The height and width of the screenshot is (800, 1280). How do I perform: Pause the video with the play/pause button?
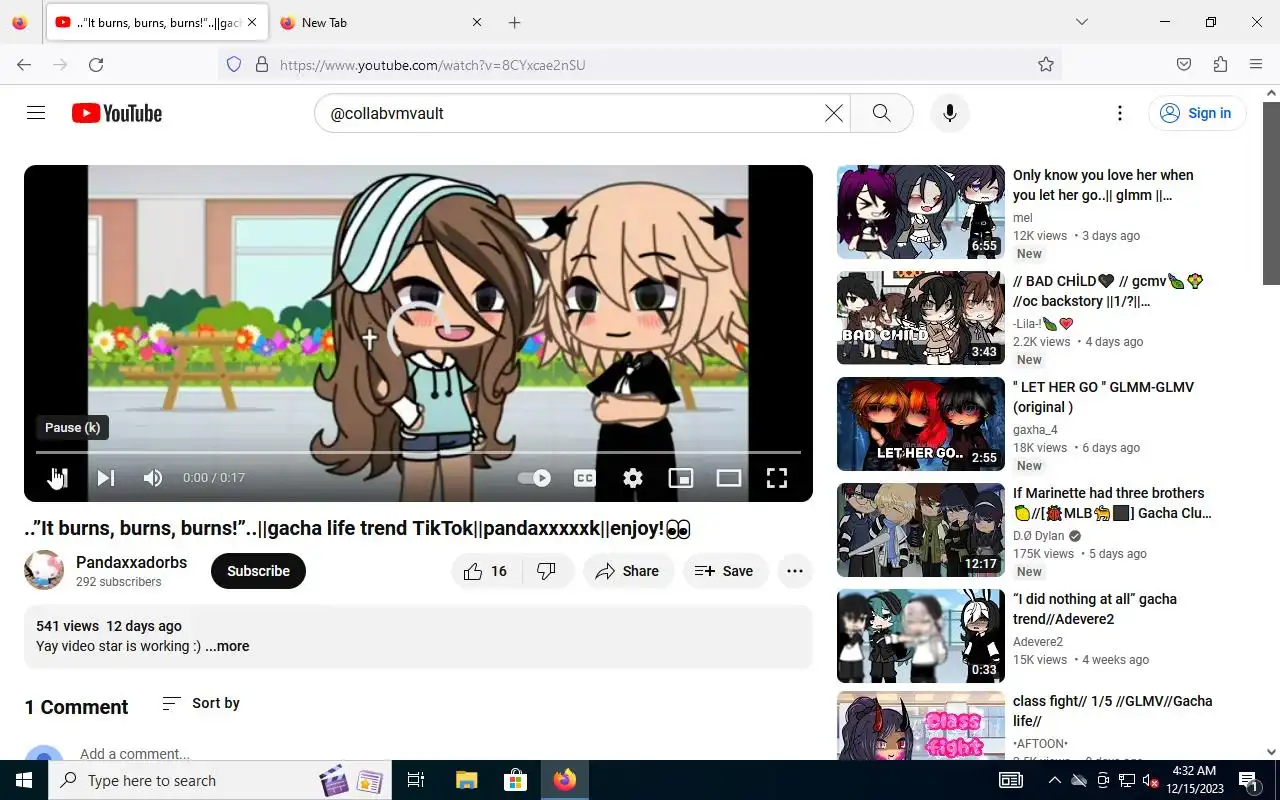point(57,478)
